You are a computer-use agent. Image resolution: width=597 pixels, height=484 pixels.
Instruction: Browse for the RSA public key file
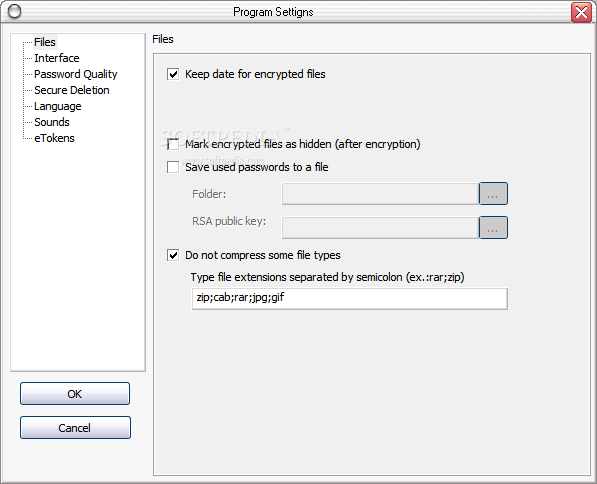click(x=493, y=227)
